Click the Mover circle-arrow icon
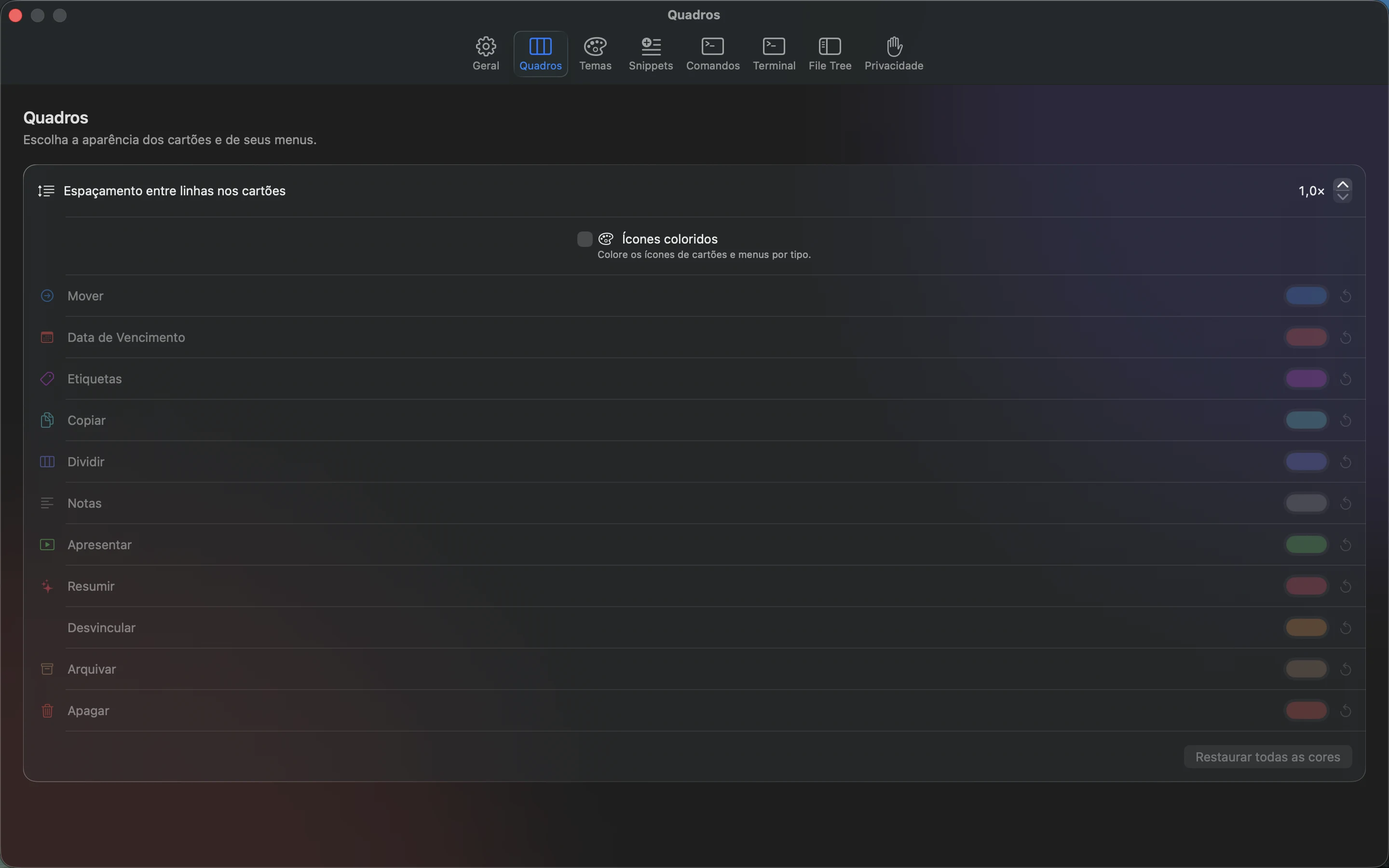Viewport: 1389px width, 868px height. [x=47, y=296]
